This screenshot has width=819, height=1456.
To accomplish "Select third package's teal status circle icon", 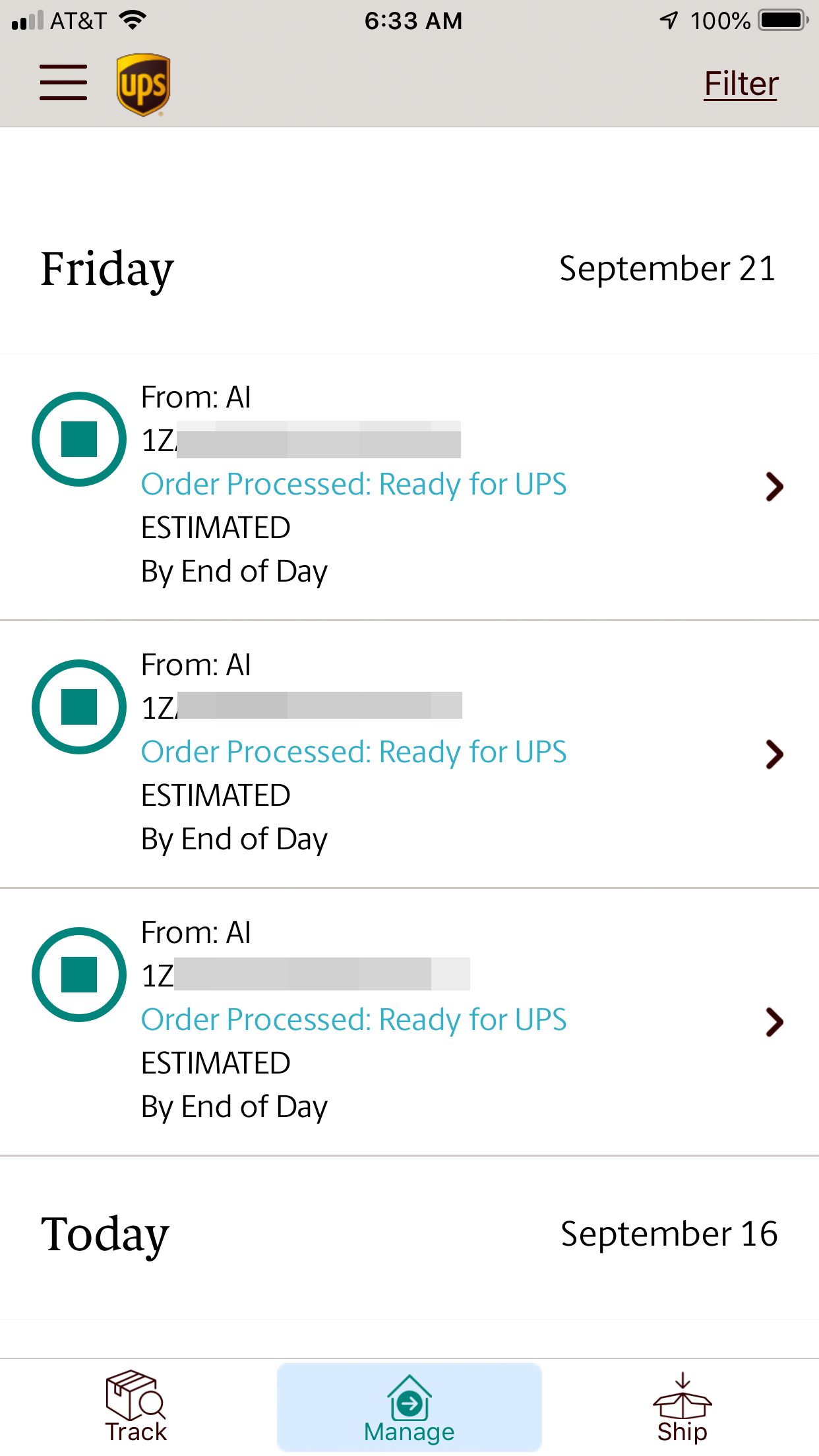I will 79,975.
